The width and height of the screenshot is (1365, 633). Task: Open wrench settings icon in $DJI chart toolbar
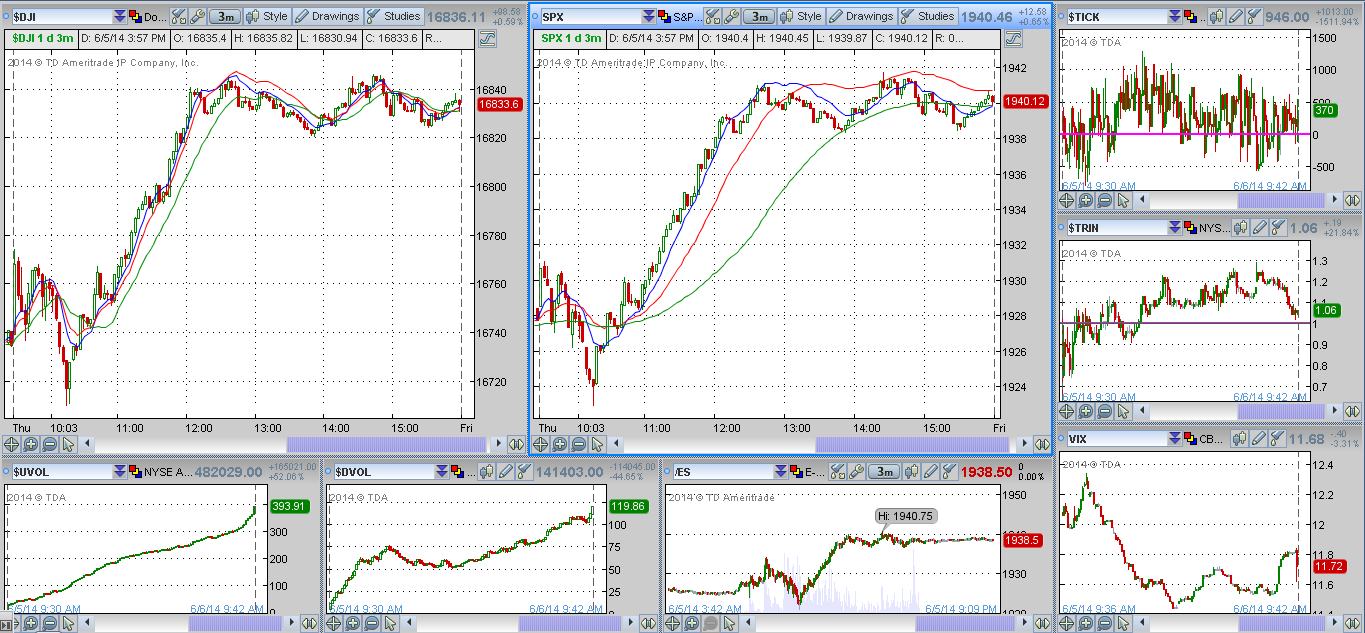point(197,17)
